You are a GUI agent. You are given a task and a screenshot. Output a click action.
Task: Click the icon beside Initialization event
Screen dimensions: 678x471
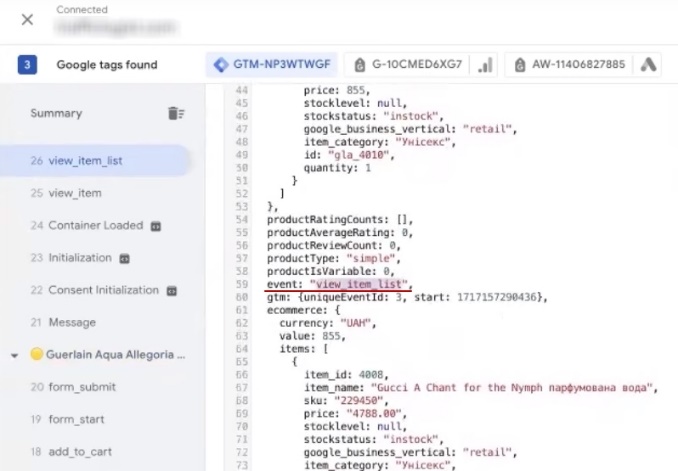coord(124,258)
